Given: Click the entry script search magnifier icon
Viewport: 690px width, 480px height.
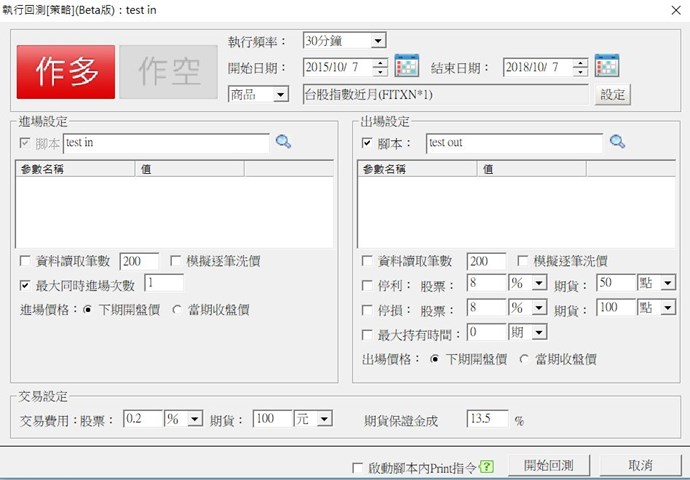Looking at the screenshot, I should pos(284,143).
